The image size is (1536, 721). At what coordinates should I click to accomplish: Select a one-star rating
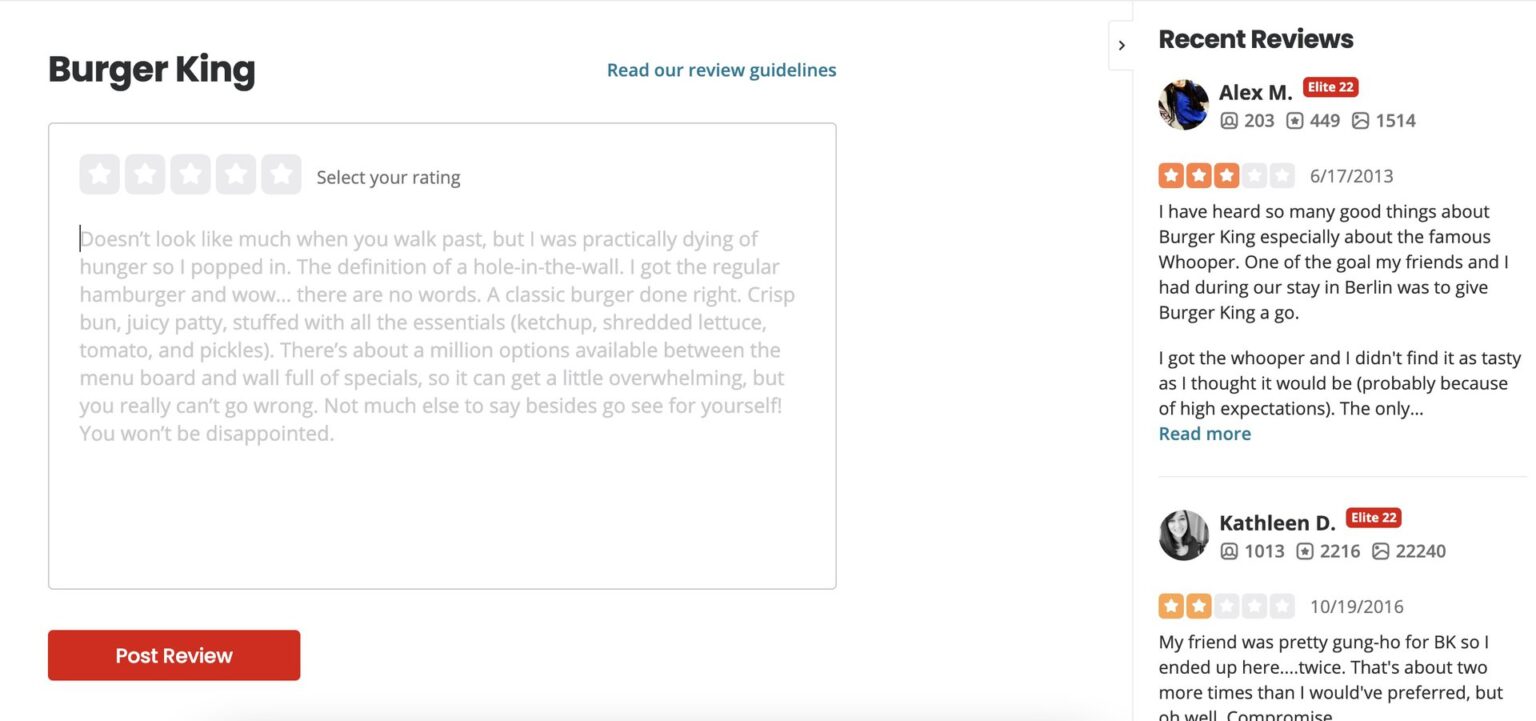pos(99,173)
